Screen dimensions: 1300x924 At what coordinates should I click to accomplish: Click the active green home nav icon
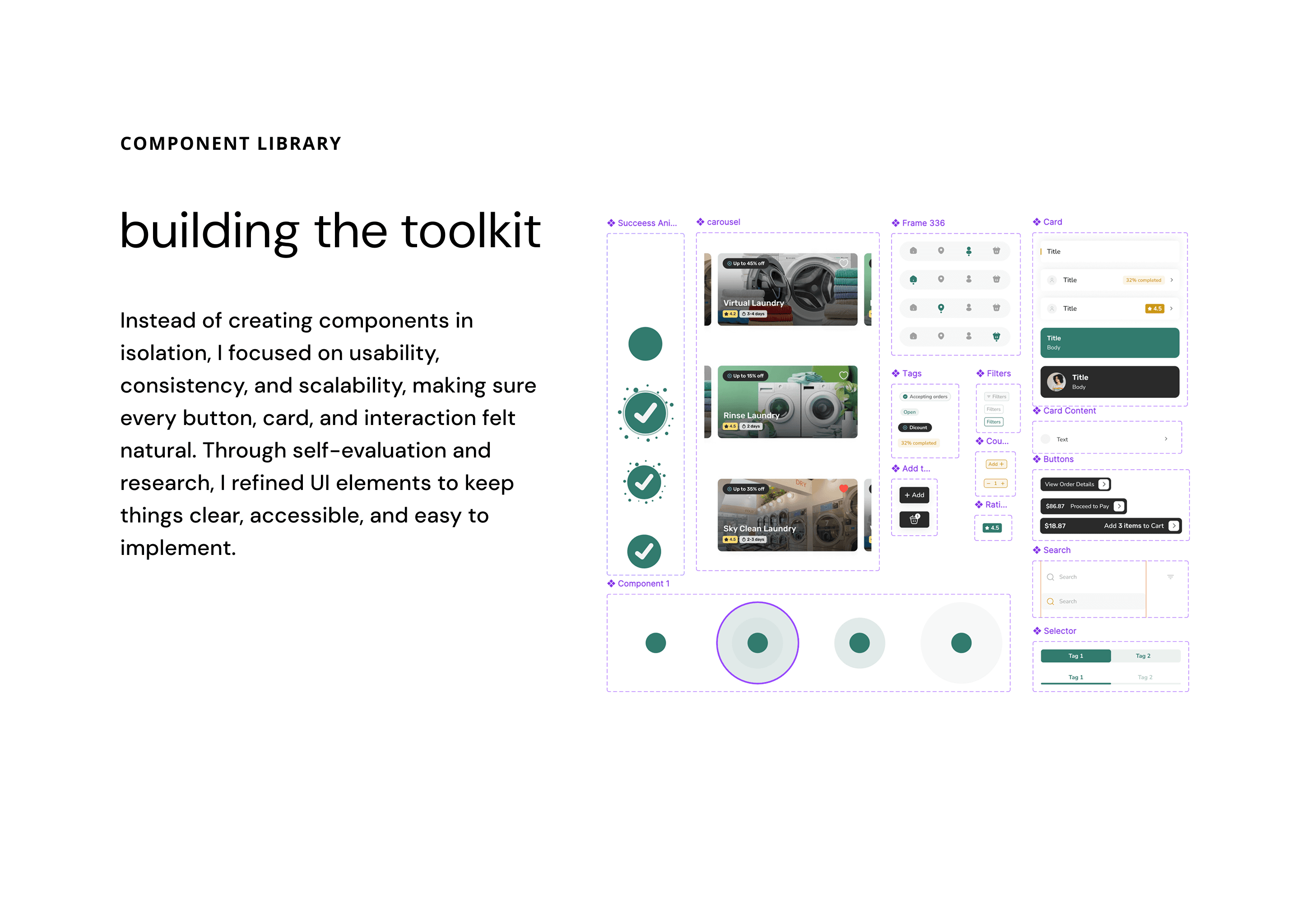click(913, 279)
